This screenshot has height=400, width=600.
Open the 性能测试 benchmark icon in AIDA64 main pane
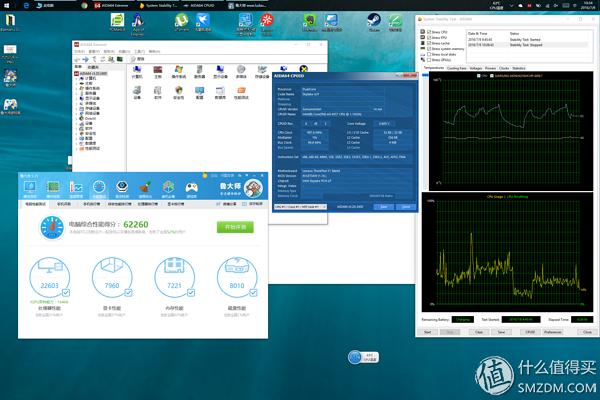pyautogui.click(x=241, y=92)
